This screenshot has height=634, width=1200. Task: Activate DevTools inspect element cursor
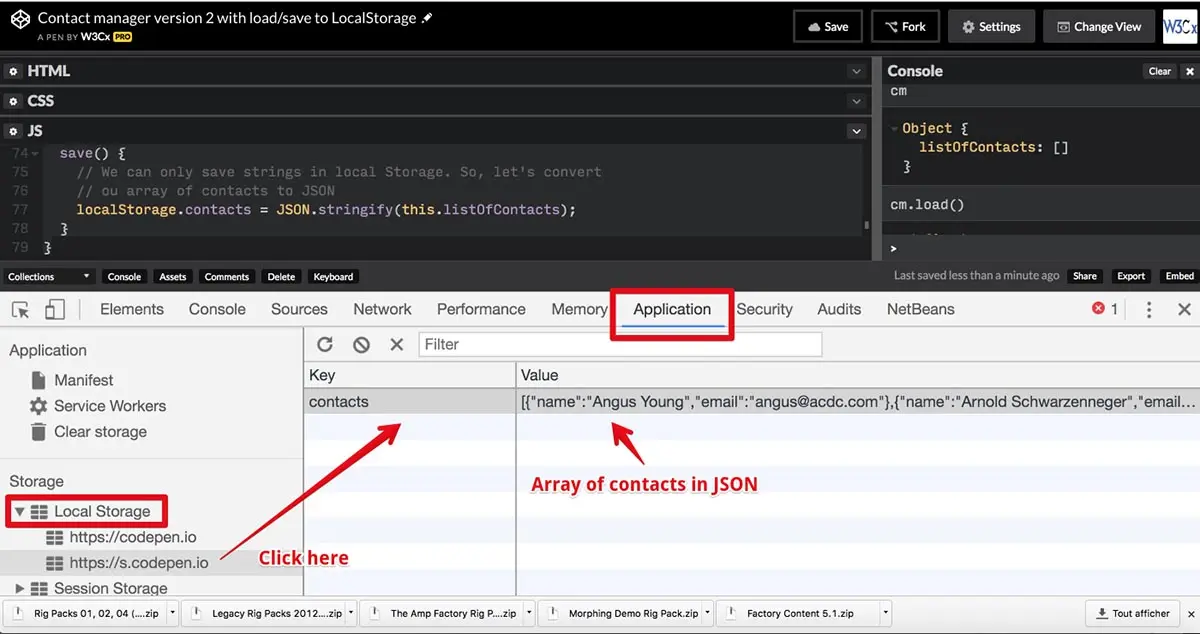click(20, 310)
